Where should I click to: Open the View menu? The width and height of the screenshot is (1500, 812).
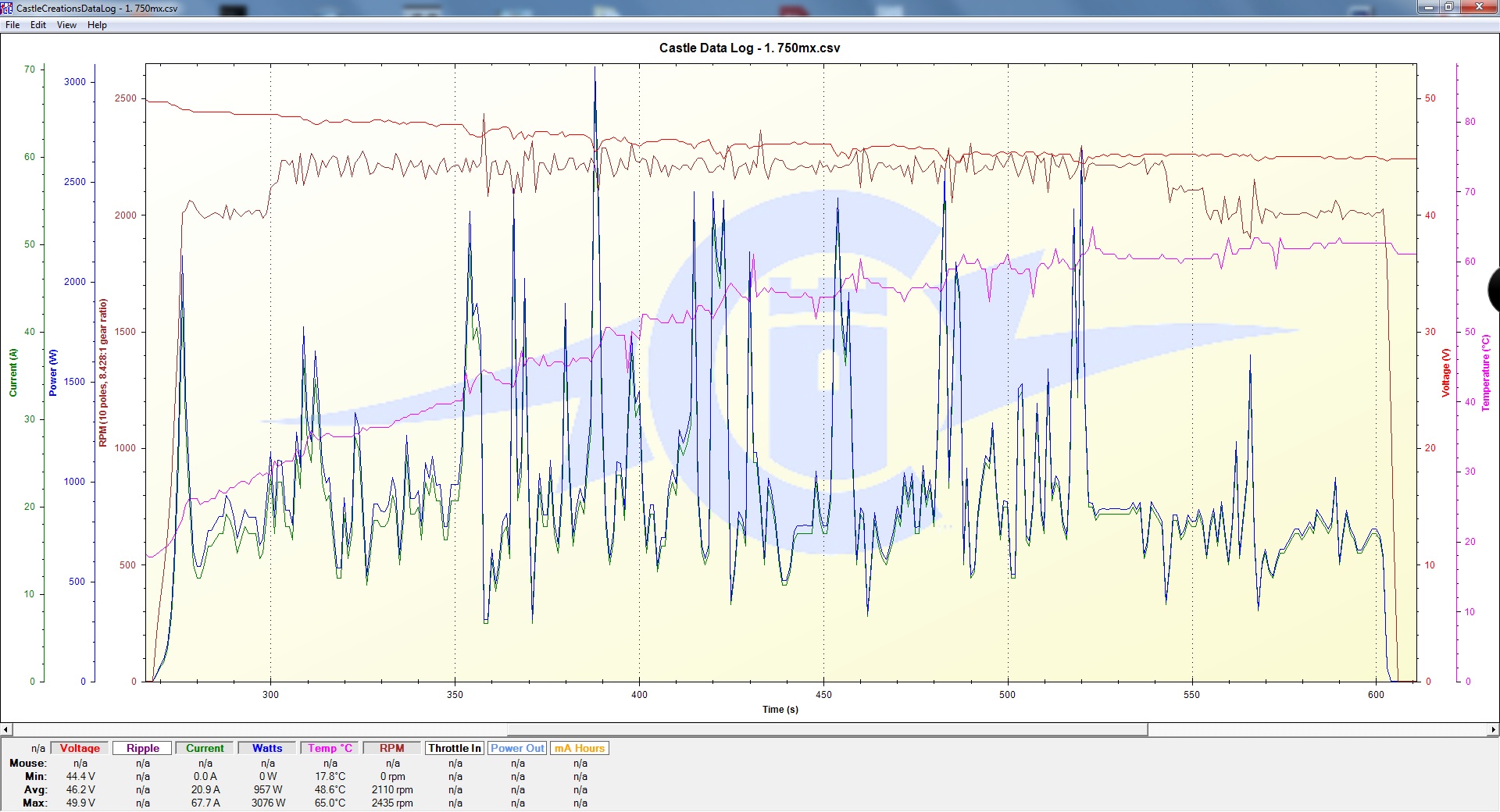coord(66,25)
